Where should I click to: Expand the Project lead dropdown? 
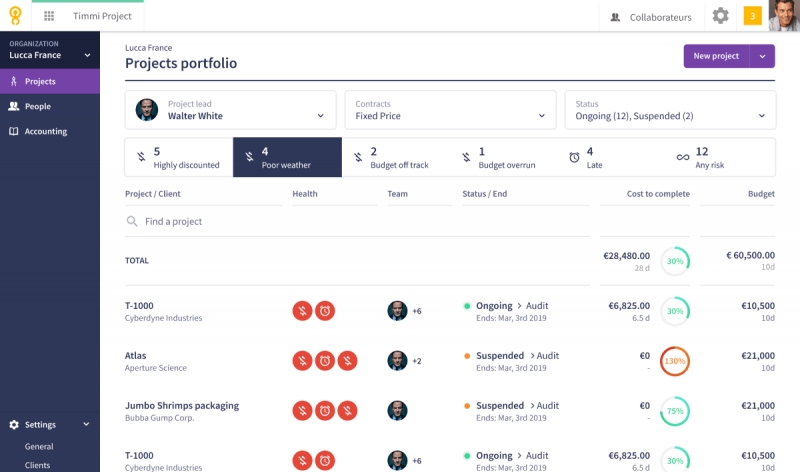pyautogui.click(x=230, y=110)
